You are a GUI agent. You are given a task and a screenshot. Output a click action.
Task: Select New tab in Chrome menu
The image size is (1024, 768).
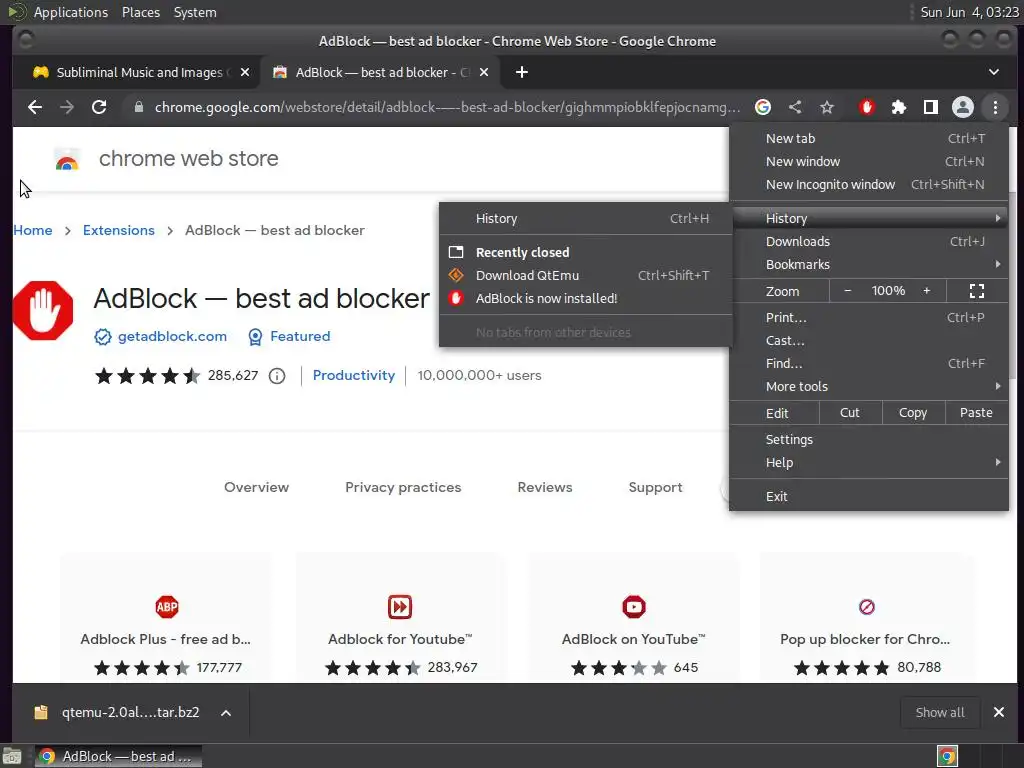tap(869, 138)
